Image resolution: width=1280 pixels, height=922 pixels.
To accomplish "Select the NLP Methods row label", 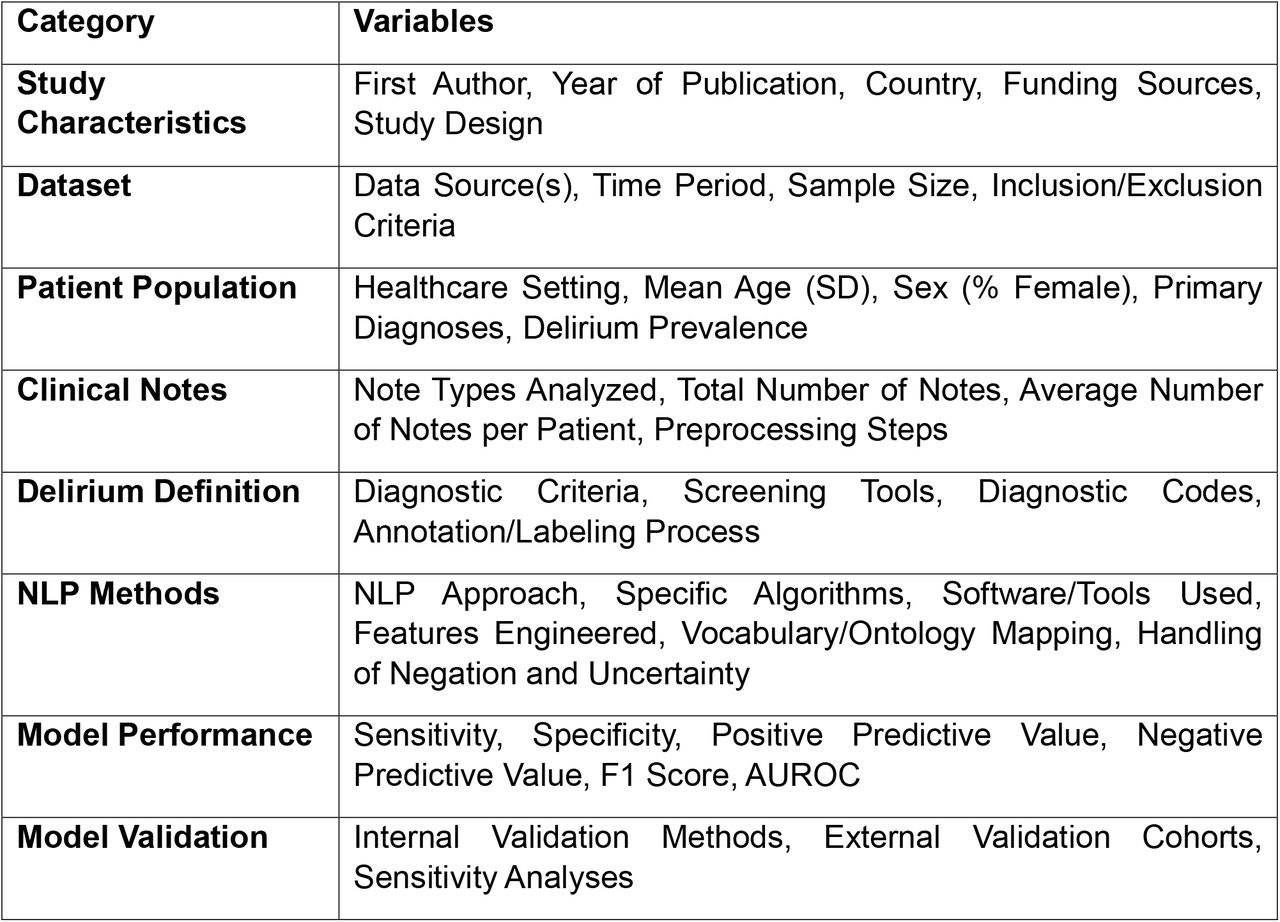I will pyautogui.click(x=119, y=593).
